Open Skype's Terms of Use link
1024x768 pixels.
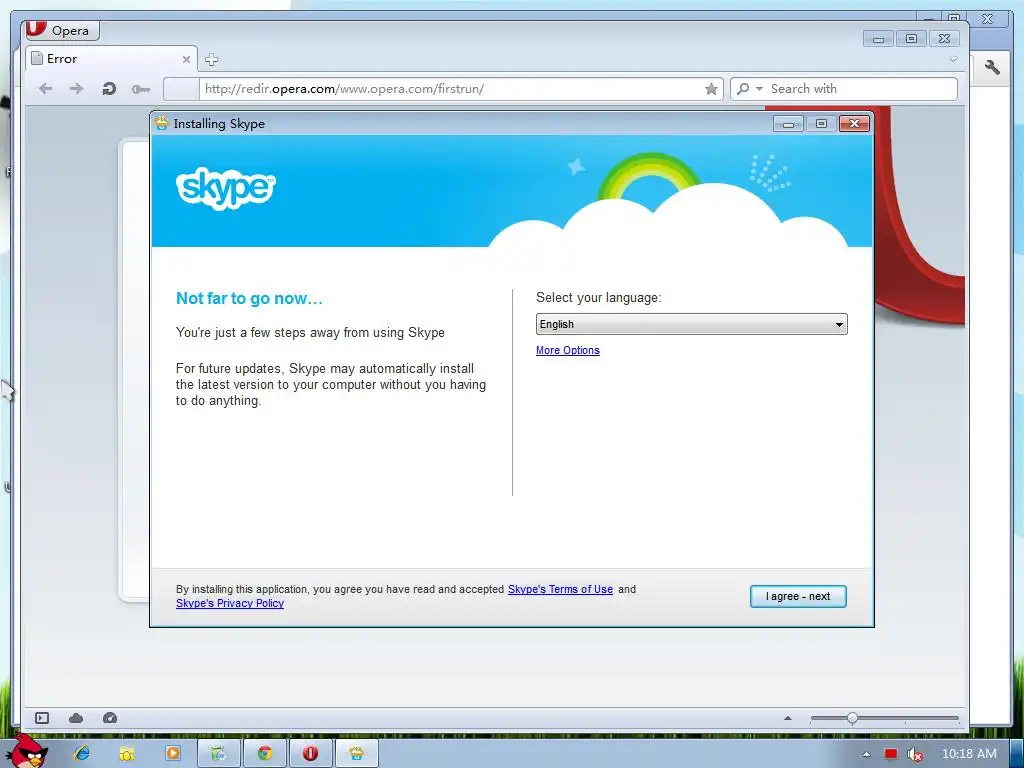point(560,589)
